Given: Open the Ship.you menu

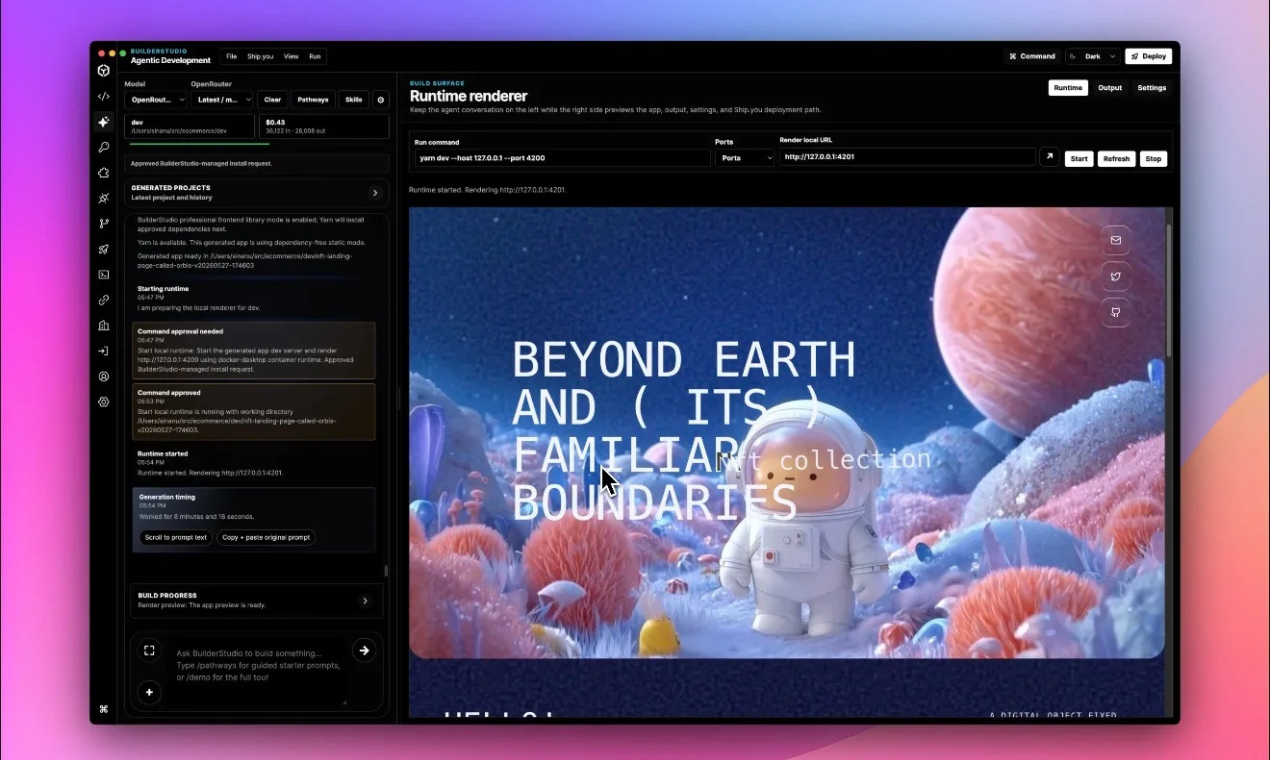Looking at the screenshot, I should click(x=260, y=56).
